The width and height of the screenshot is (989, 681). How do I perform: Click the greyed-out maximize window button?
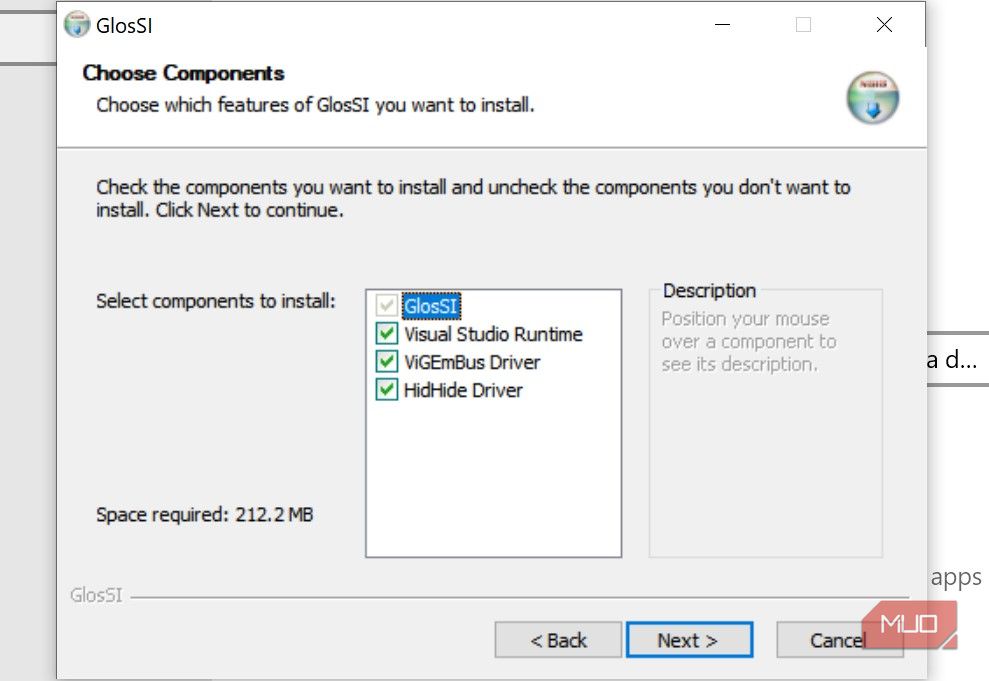tap(803, 25)
